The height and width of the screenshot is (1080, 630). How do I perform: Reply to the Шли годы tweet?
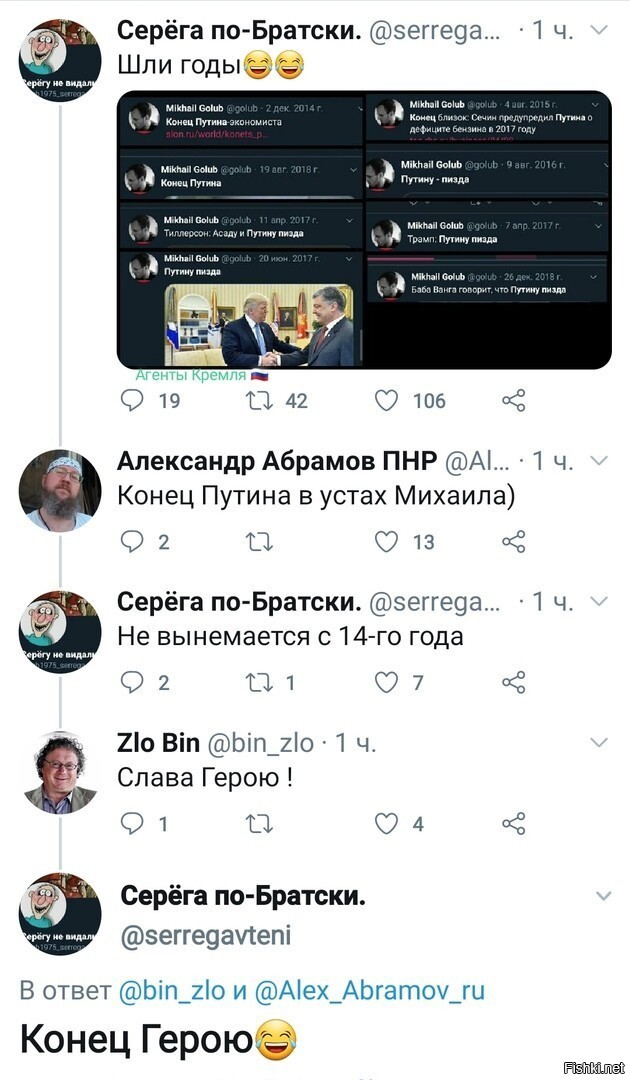click(x=132, y=400)
